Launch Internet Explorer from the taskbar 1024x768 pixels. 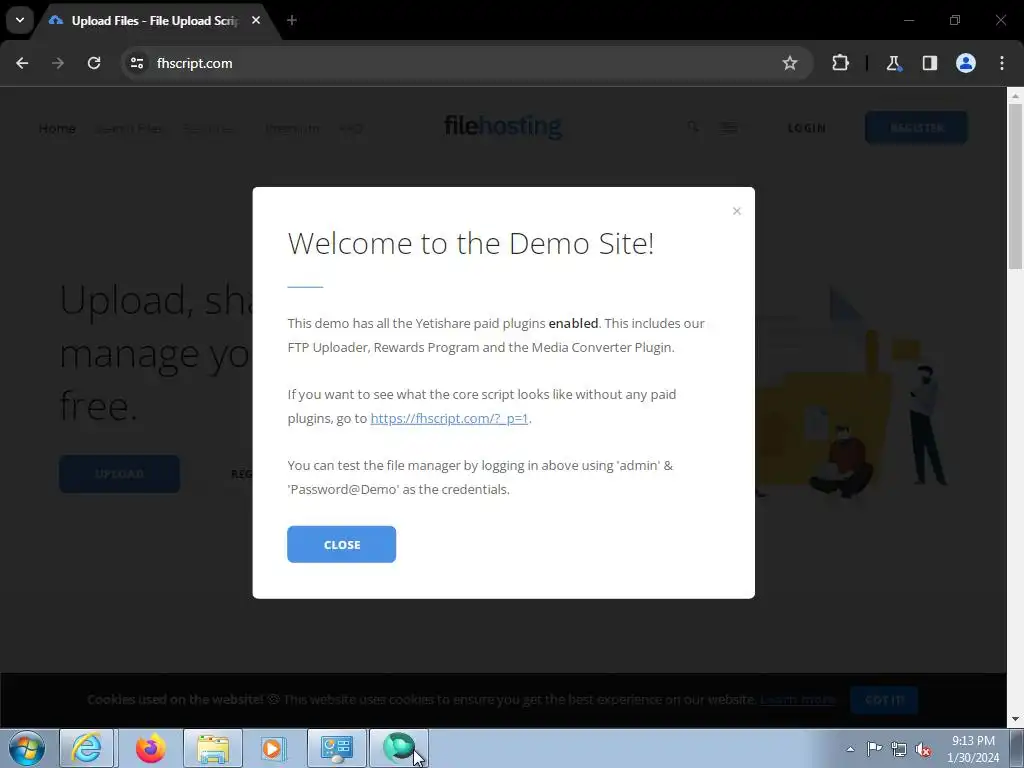87,748
